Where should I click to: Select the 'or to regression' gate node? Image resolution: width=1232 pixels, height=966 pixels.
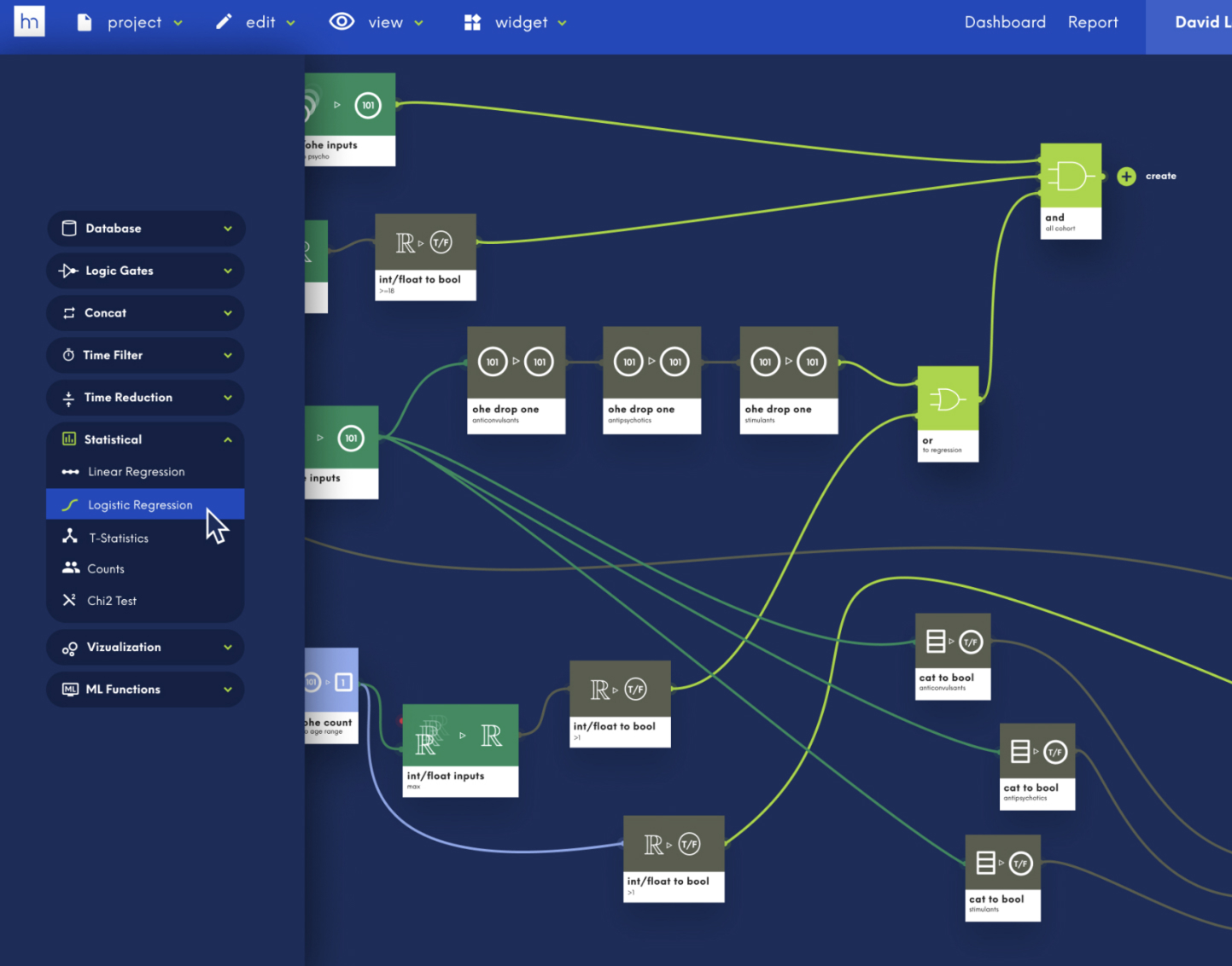[x=948, y=415]
